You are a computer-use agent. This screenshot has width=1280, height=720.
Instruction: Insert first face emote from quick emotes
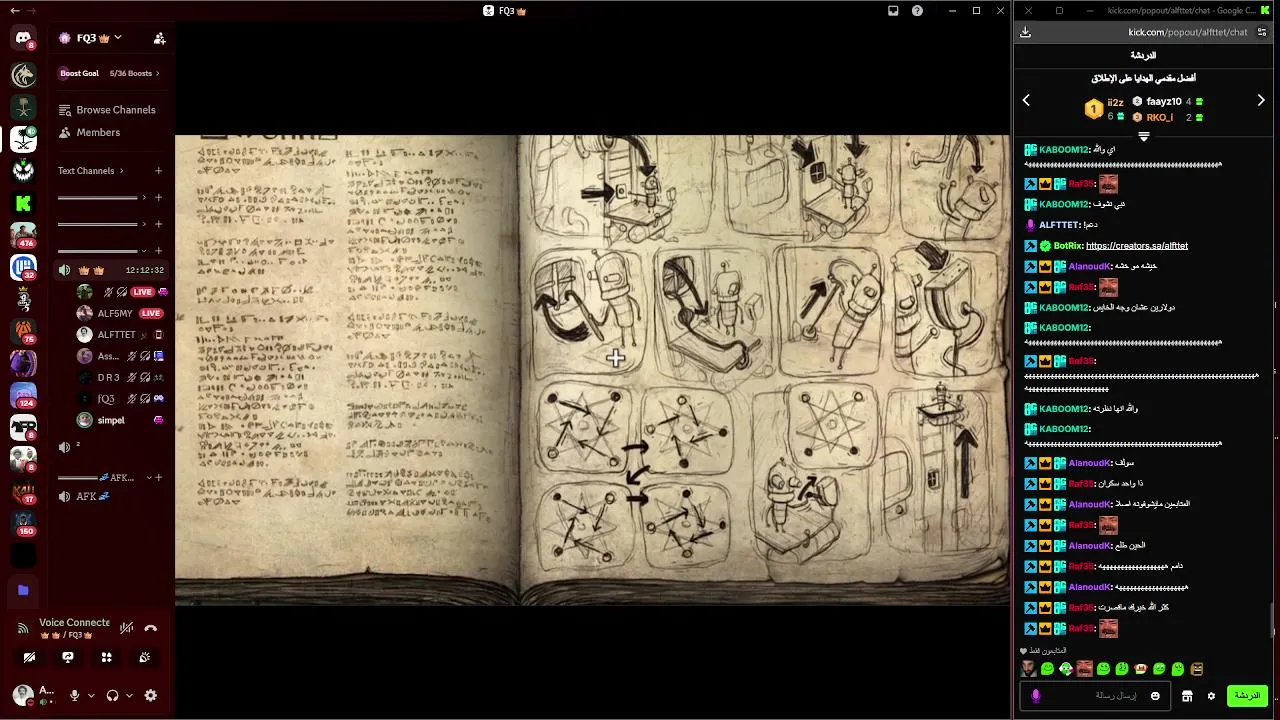pyautogui.click(x=1028, y=669)
